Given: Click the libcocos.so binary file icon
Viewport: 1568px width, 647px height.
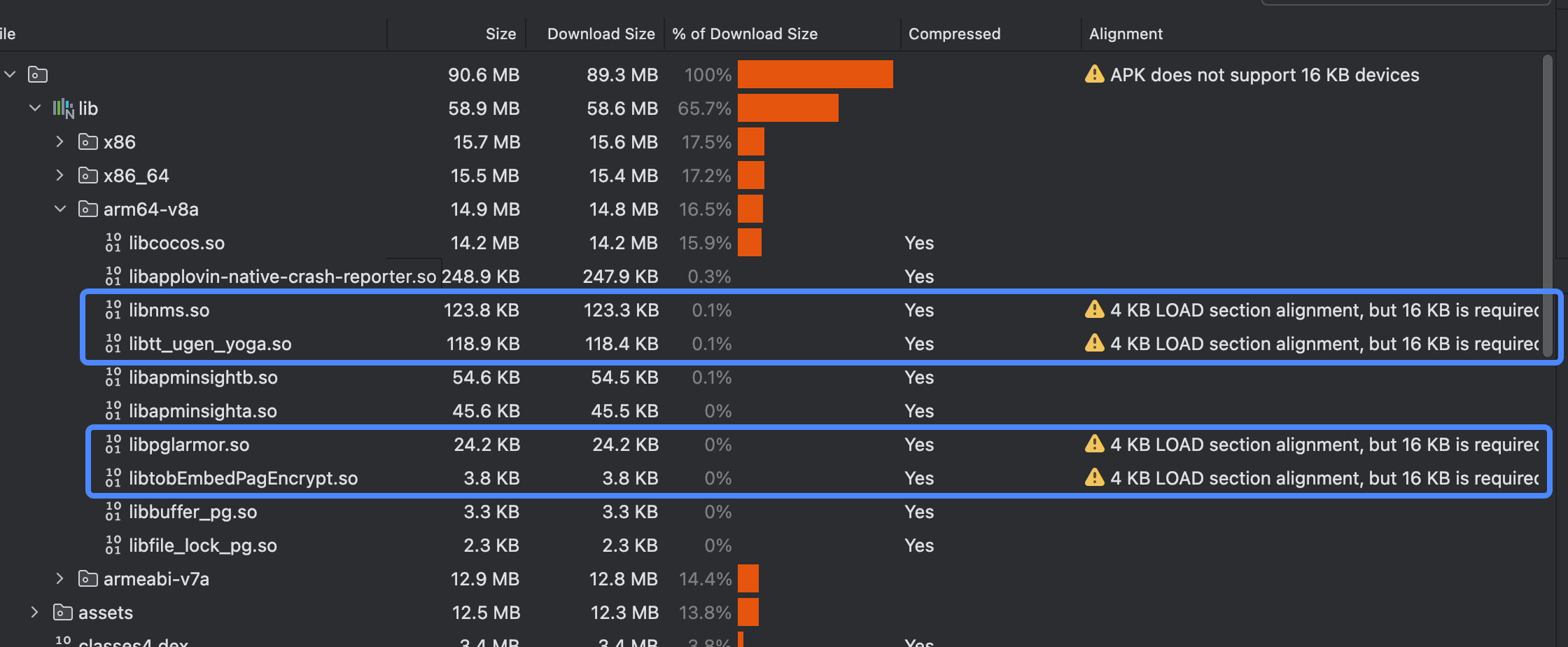Looking at the screenshot, I should (x=113, y=243).
